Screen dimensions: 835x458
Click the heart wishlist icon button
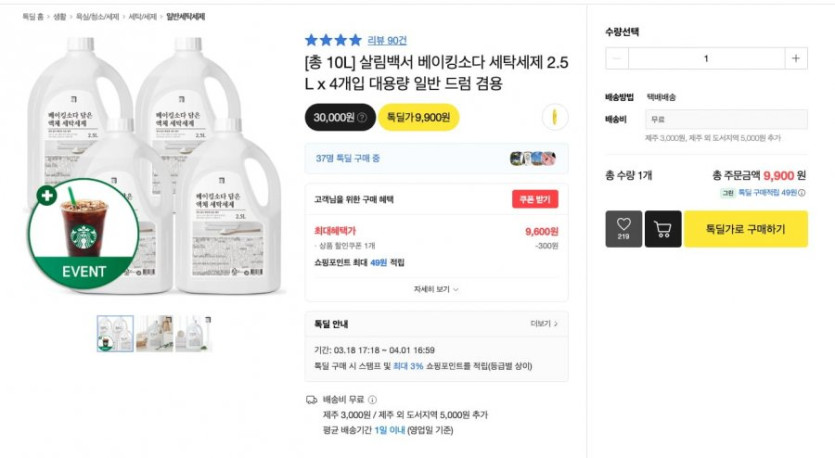[x=623, y=229]
